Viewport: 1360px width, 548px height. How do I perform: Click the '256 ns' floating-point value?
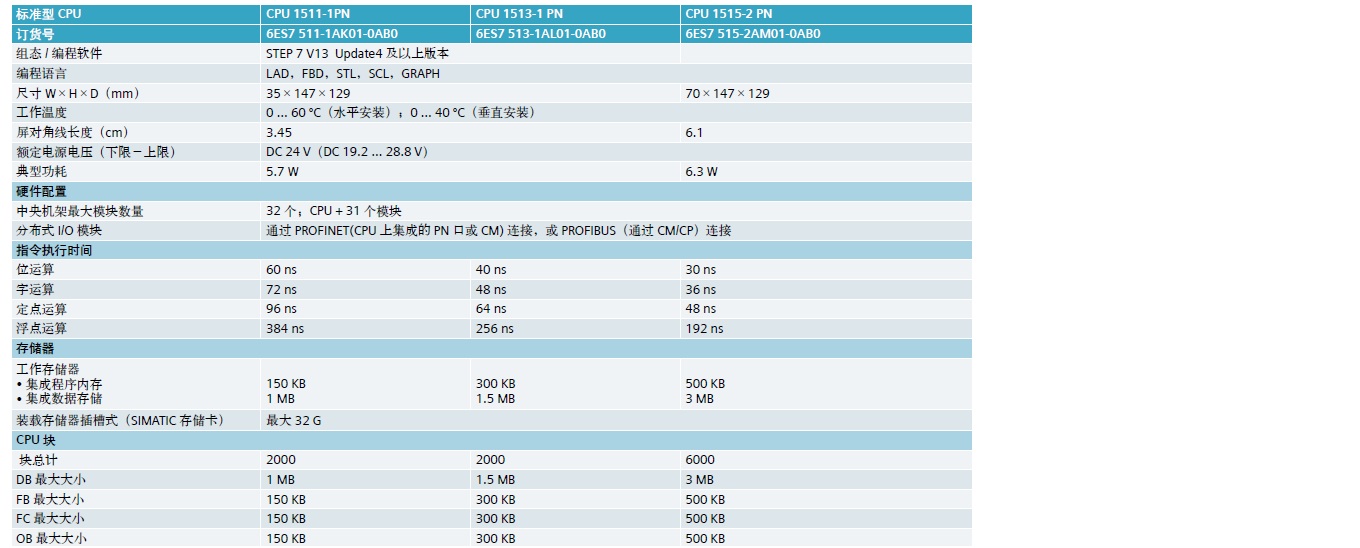pyautogui.click(x=495, y=328)
